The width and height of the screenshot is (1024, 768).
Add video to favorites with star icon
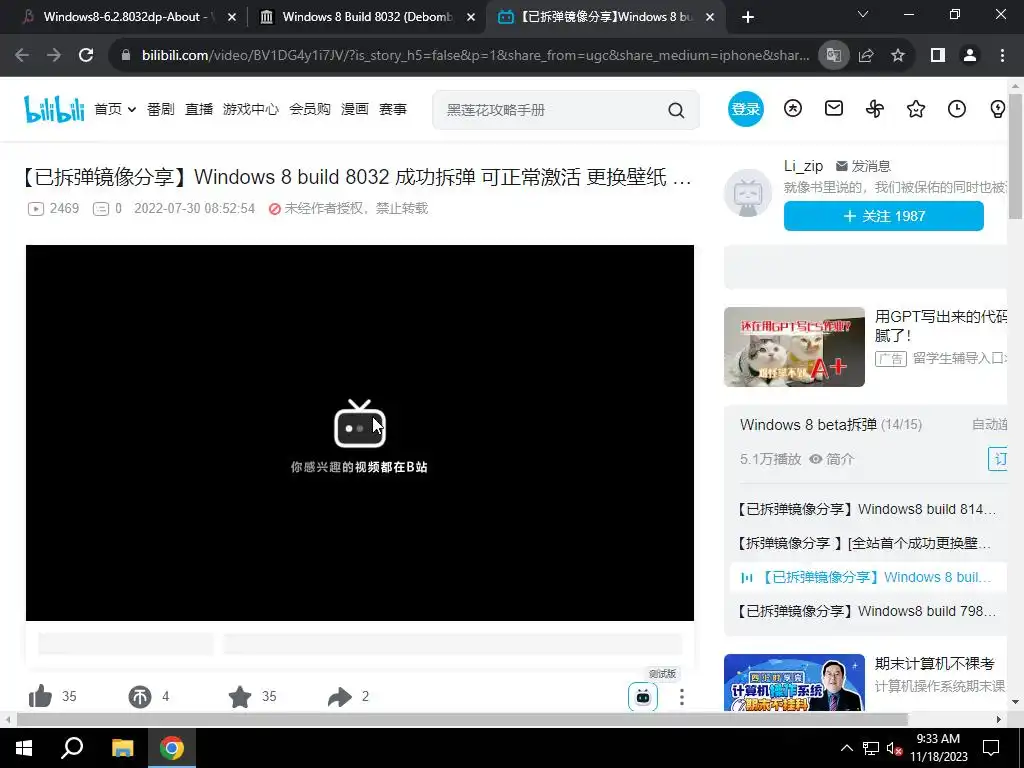tap(240, 697)
